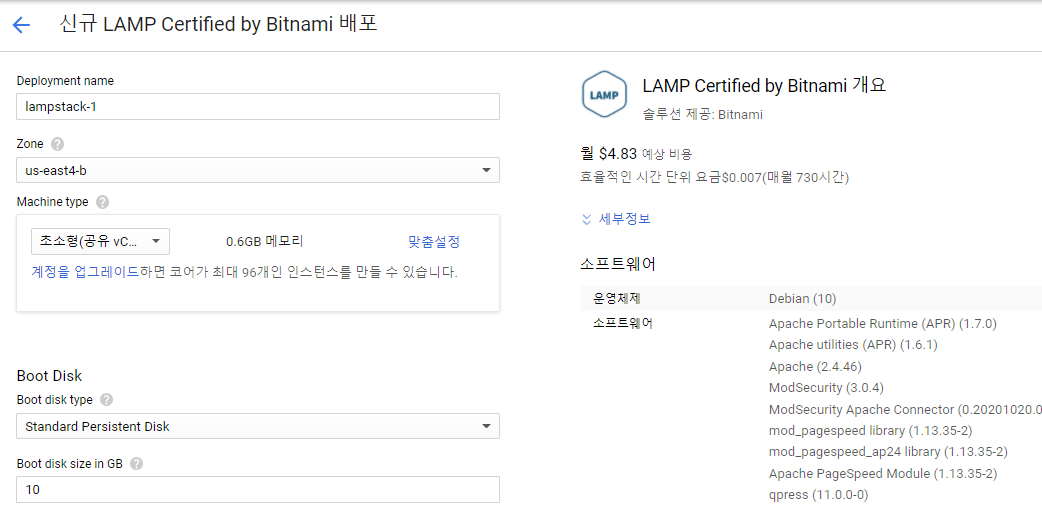The width and height of the screenshot is (1042, 509).
Task: Click the LAMP Certified by Bitnami 개요 heading
Action: (764, 86)
